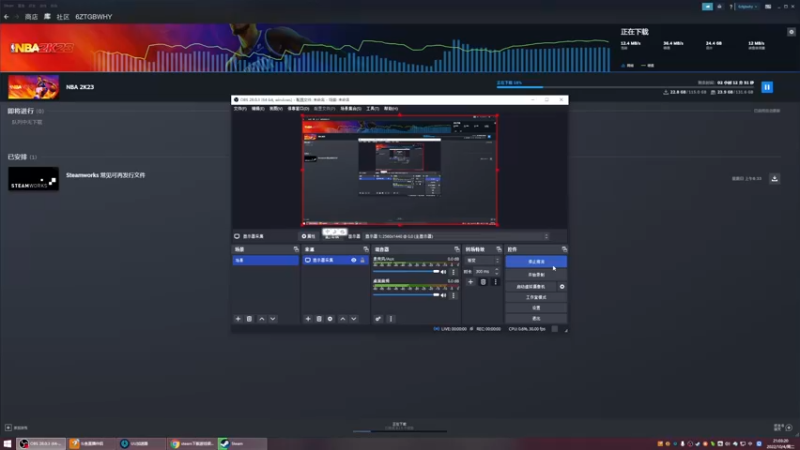Move source down arrow in Sources panel

pos(354,319)
